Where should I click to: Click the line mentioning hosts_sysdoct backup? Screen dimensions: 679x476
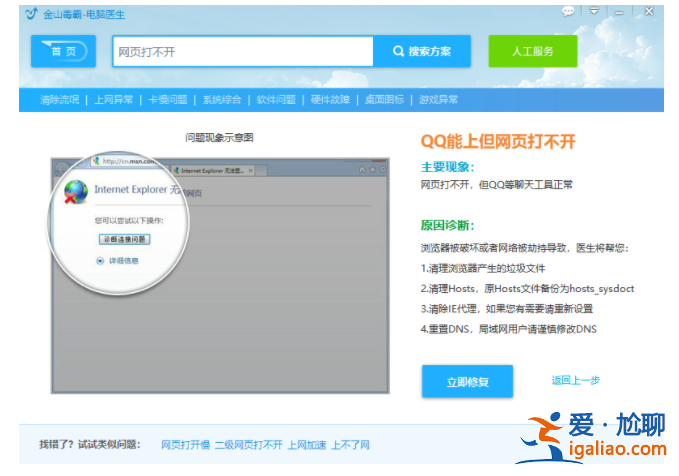[x=527, y=289]
